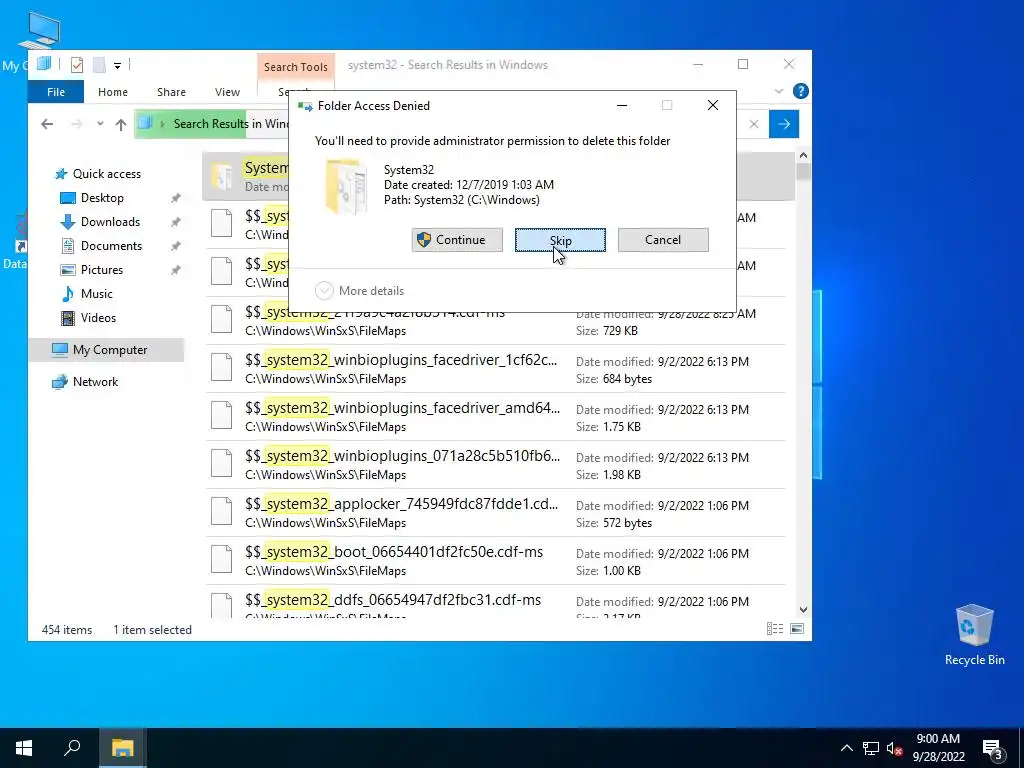Run search using the blue arrow button
This screenshot has width=1024, height=768.
pos(784,124)
